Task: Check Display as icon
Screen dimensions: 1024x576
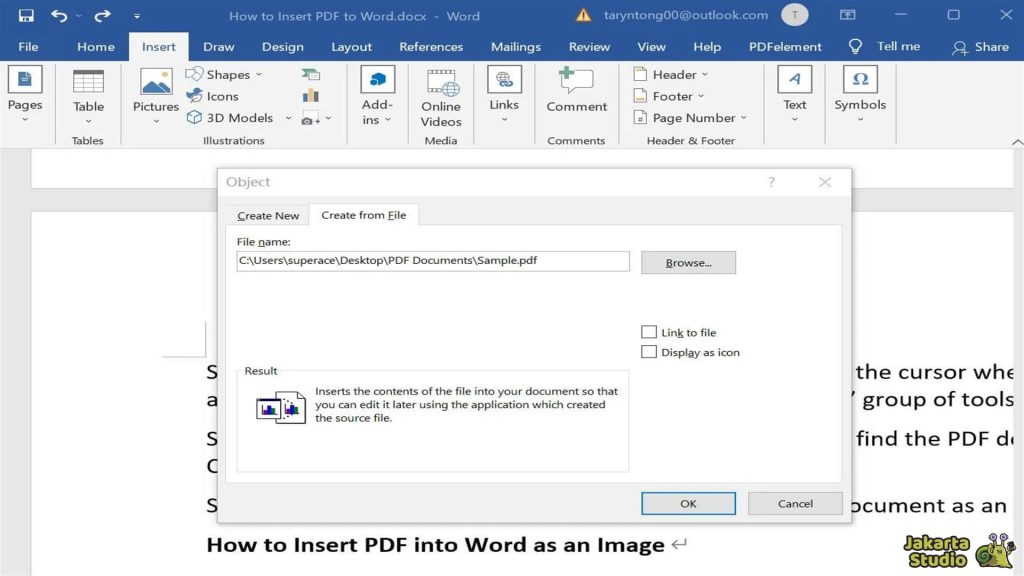Action: click(x=649, y=351)
